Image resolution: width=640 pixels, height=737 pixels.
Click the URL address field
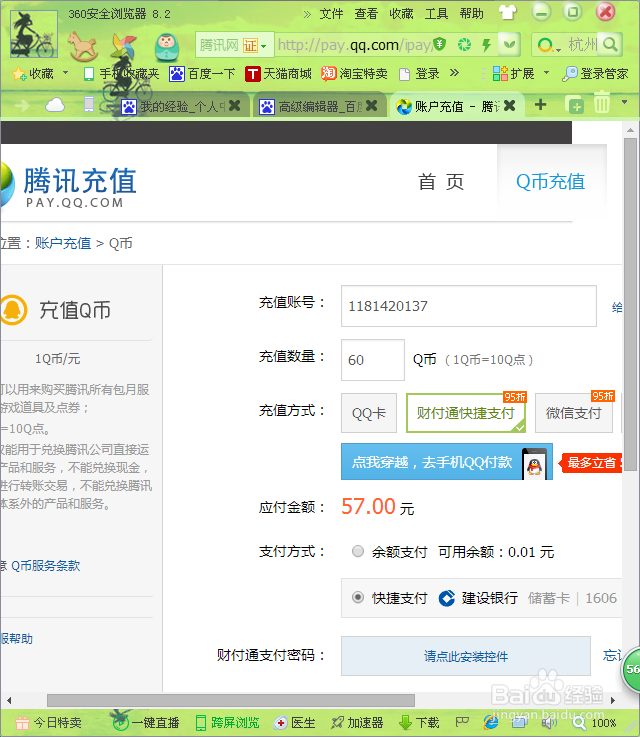354,45
